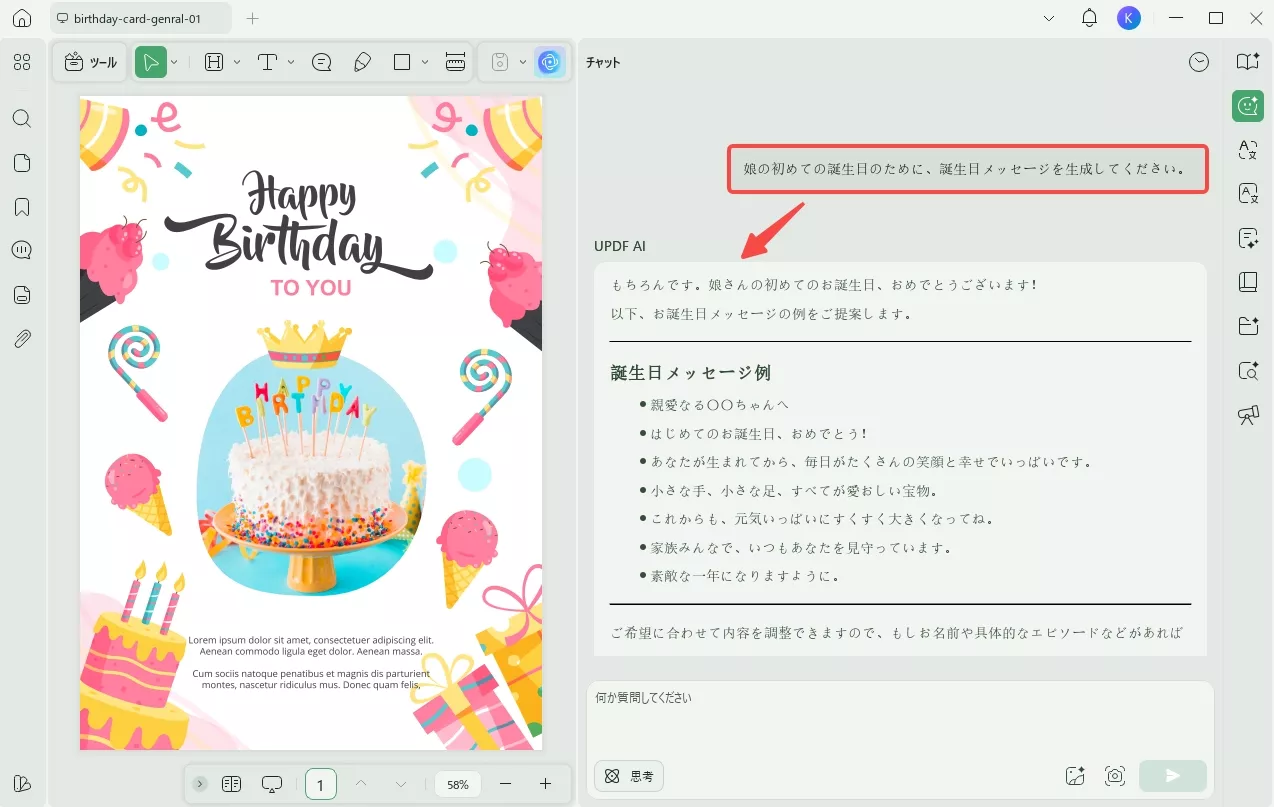Open the Comment tool
Screen dimensions: 1274x807
tap(321, 61)
